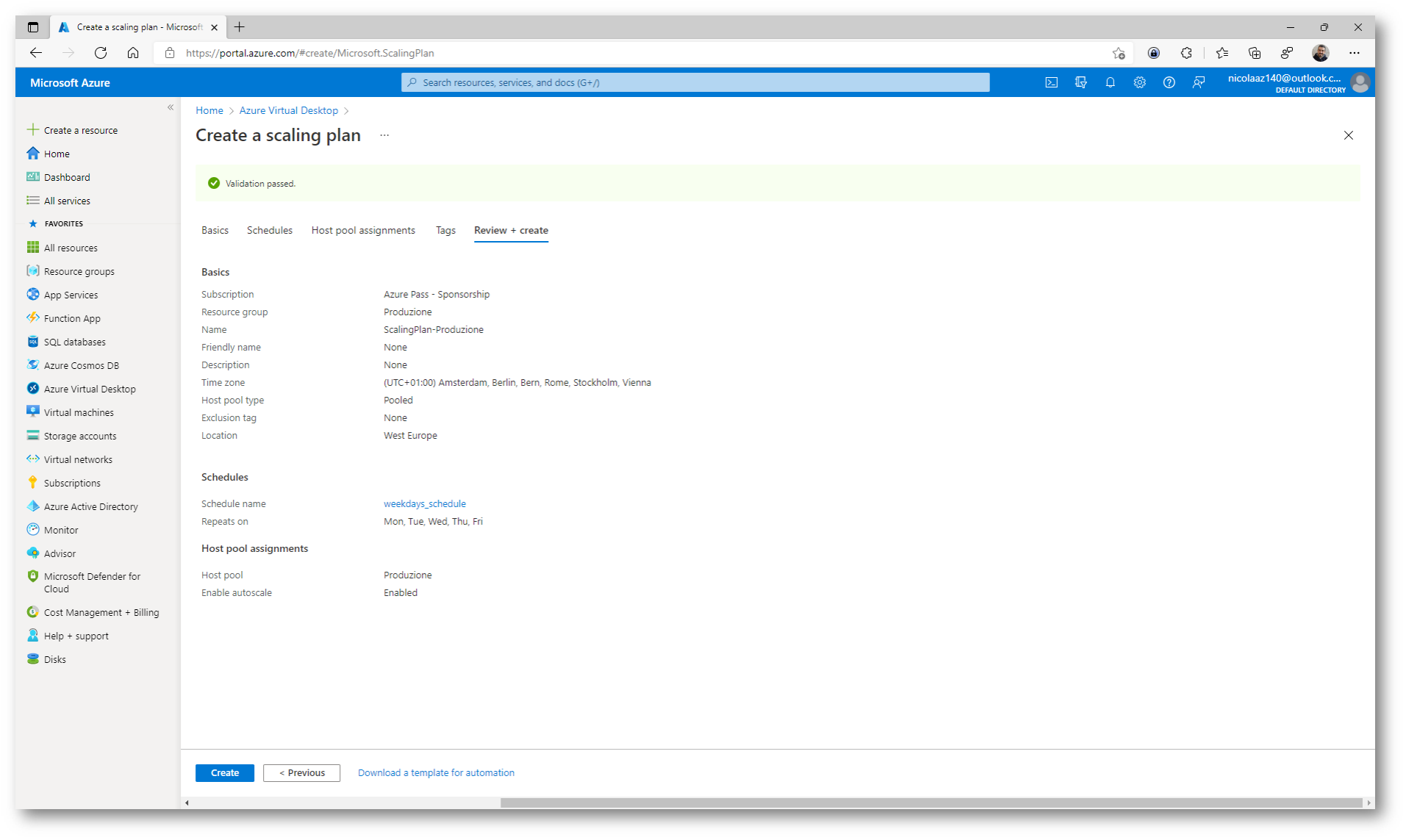Open Microsoft Defender for Cloud
The width and height of the screenshot is (1406, 840).
point(84,582)
